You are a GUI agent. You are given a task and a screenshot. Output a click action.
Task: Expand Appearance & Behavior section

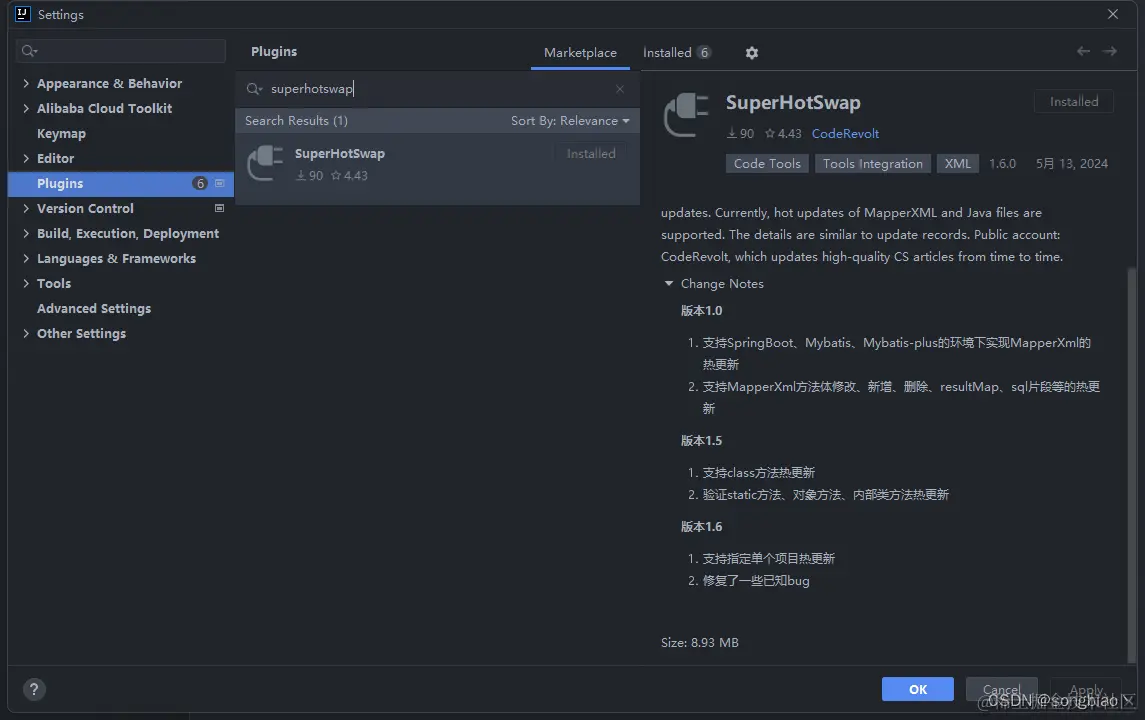(26, 83)
